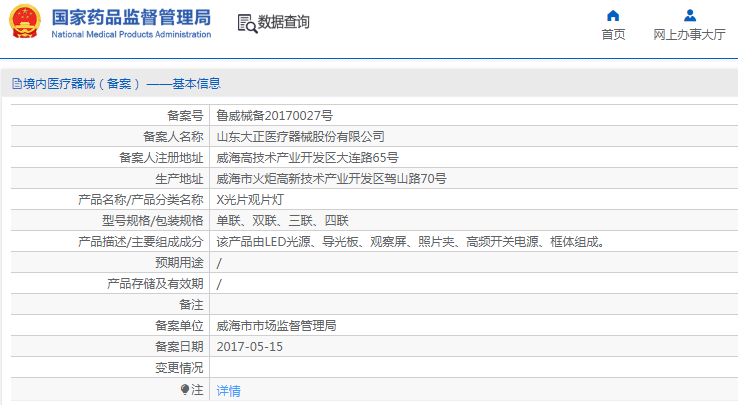Viewport: 738px width, 405px height.
Task: Open the 网上办事大厅 menu label
Action: pyautogui.click(x=689, y=35)
